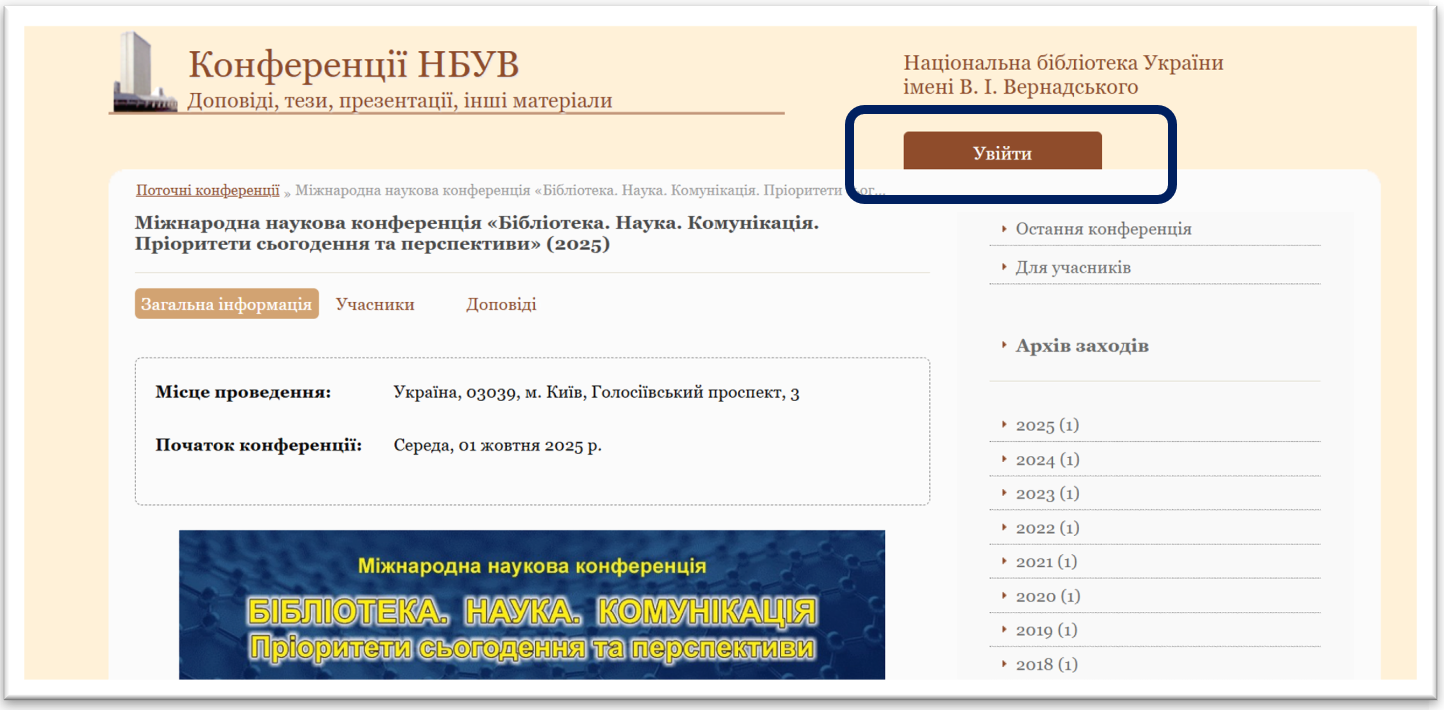Expand the 2024 archive entry

[1047, 460]
